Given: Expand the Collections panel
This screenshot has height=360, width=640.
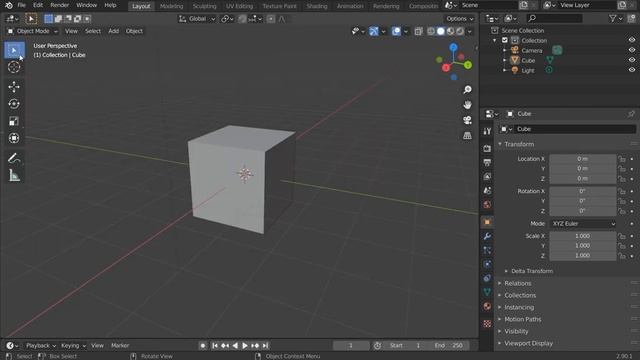Looking at the screenshot, I should 516,295.
